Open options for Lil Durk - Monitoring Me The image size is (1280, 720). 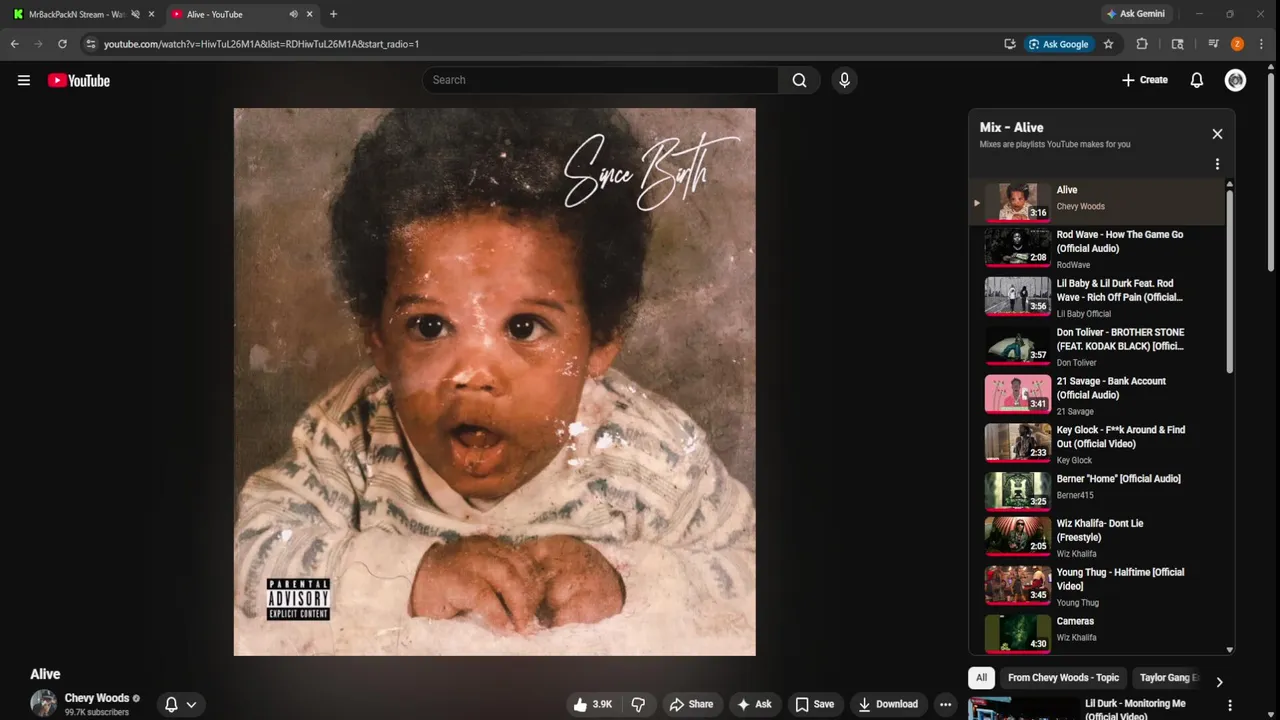(1229, 705)
